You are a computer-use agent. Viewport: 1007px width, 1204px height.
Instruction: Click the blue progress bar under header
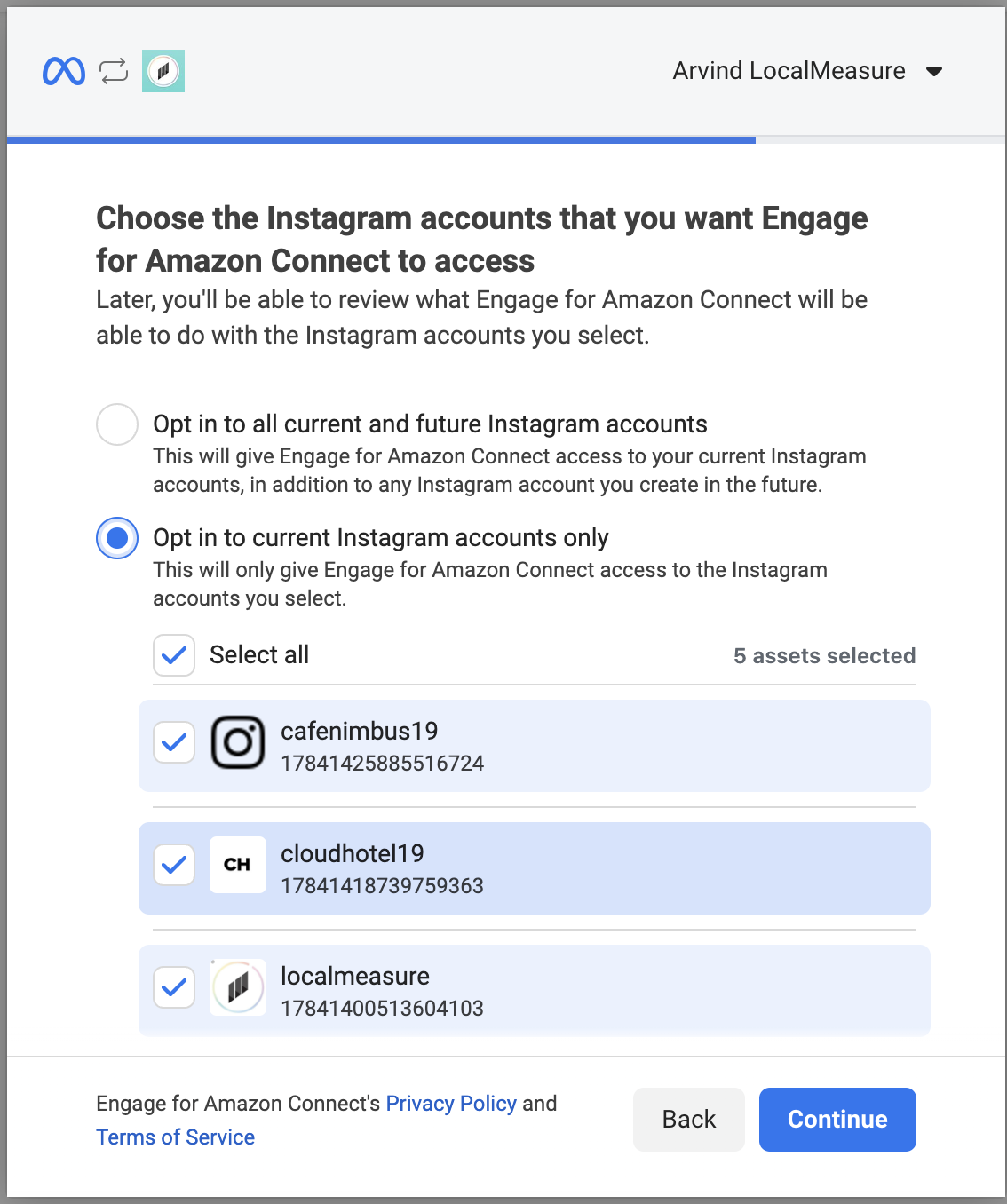pos(382,139)
